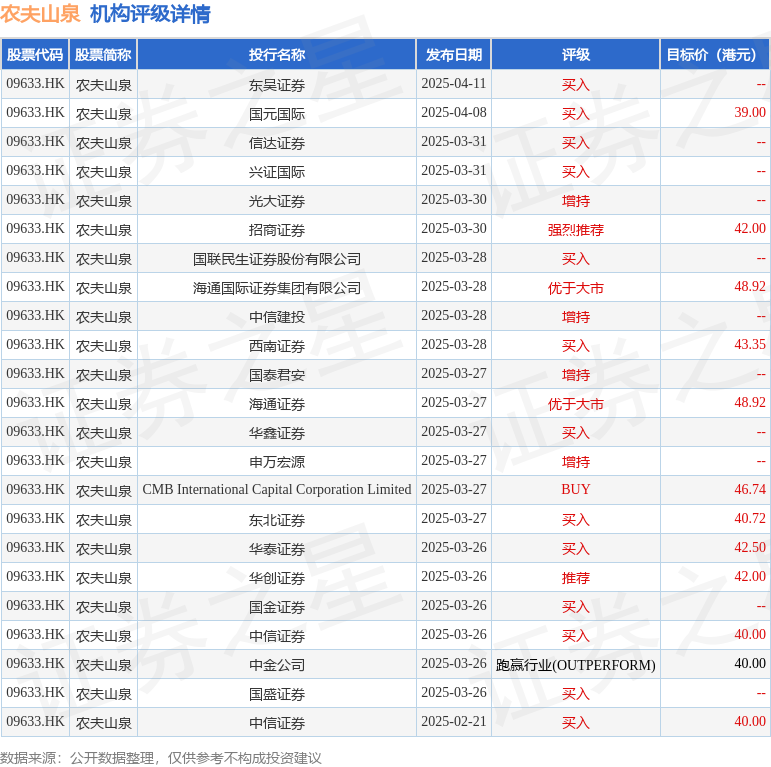771x767 pixels.
Task: Click the 机构评级详情 heading
Action: coord(150,14)
